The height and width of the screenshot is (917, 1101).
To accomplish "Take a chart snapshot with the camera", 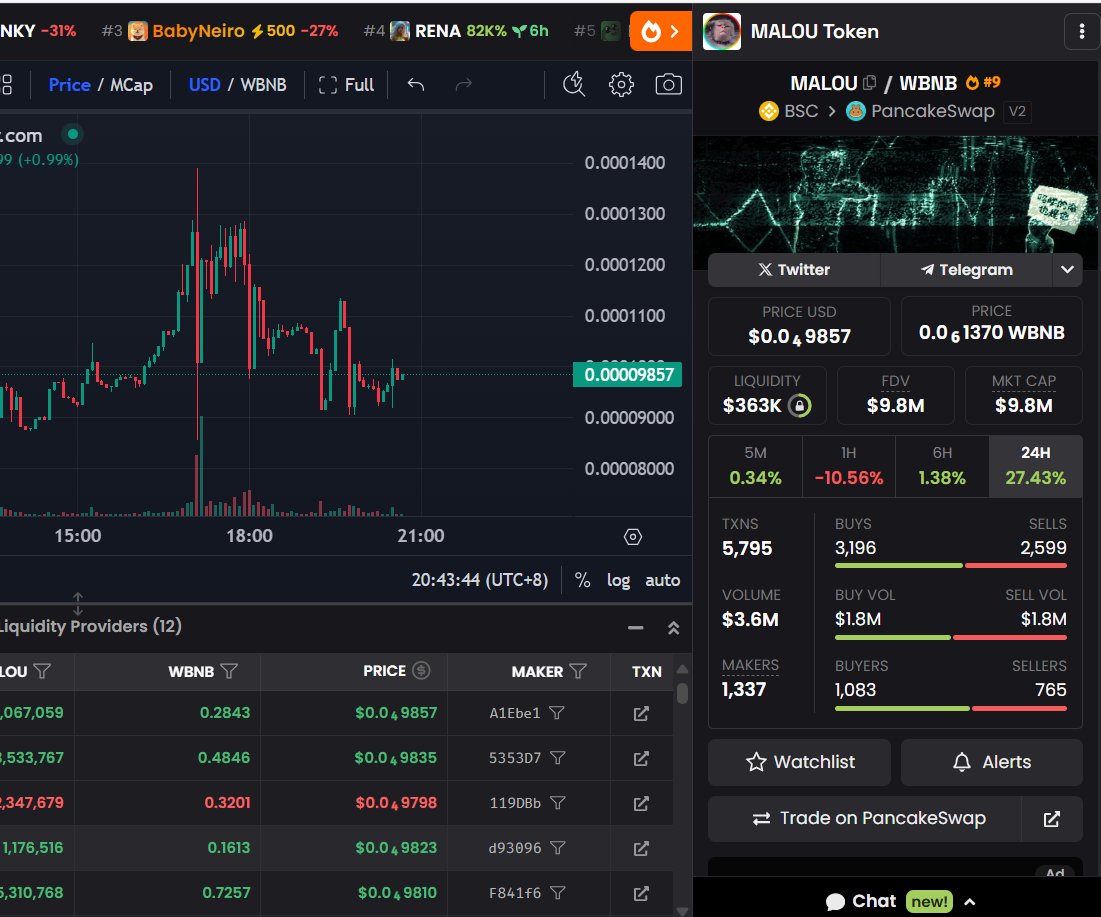I will (668, 85).
